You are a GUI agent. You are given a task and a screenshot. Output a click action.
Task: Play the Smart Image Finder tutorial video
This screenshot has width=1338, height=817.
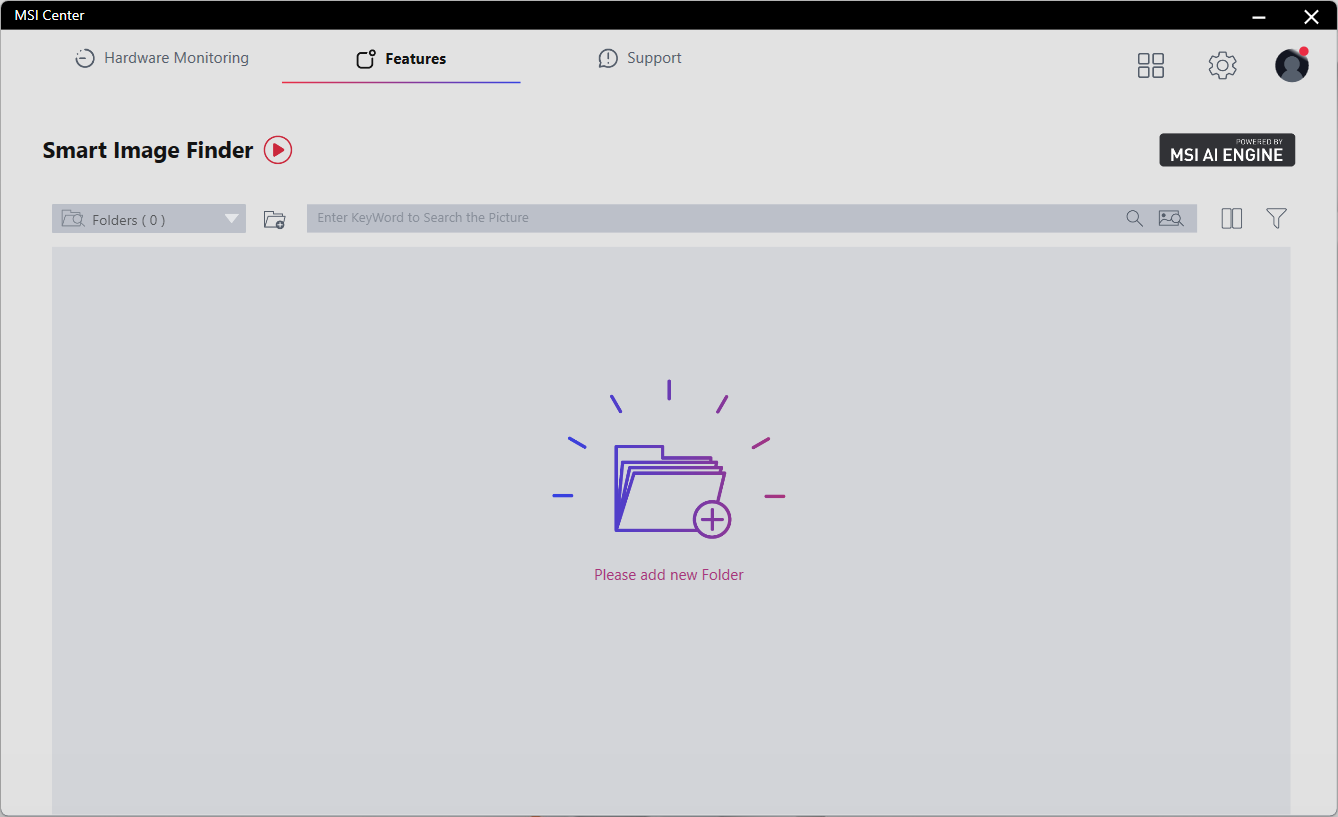[278, 150]
